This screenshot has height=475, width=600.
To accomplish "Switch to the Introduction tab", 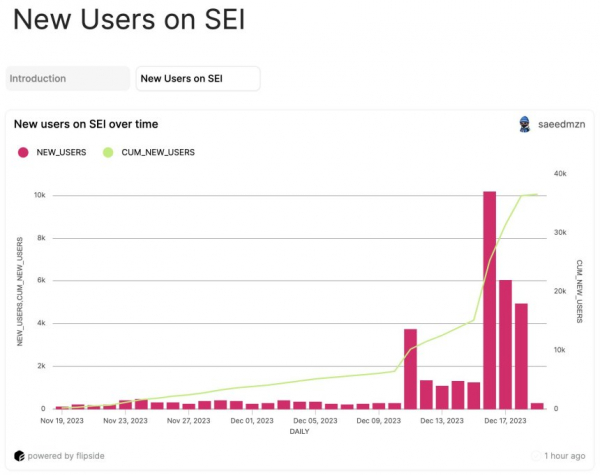I will 68,78.
